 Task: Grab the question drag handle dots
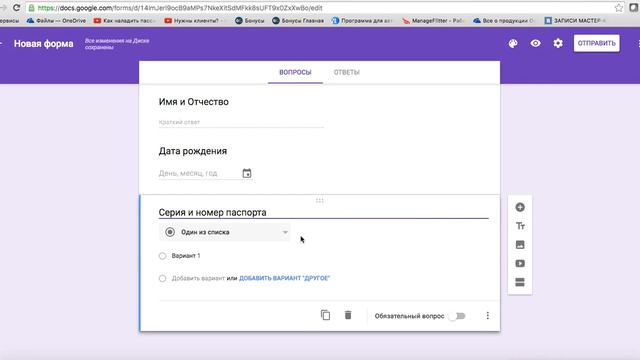[x=320, y=200]
